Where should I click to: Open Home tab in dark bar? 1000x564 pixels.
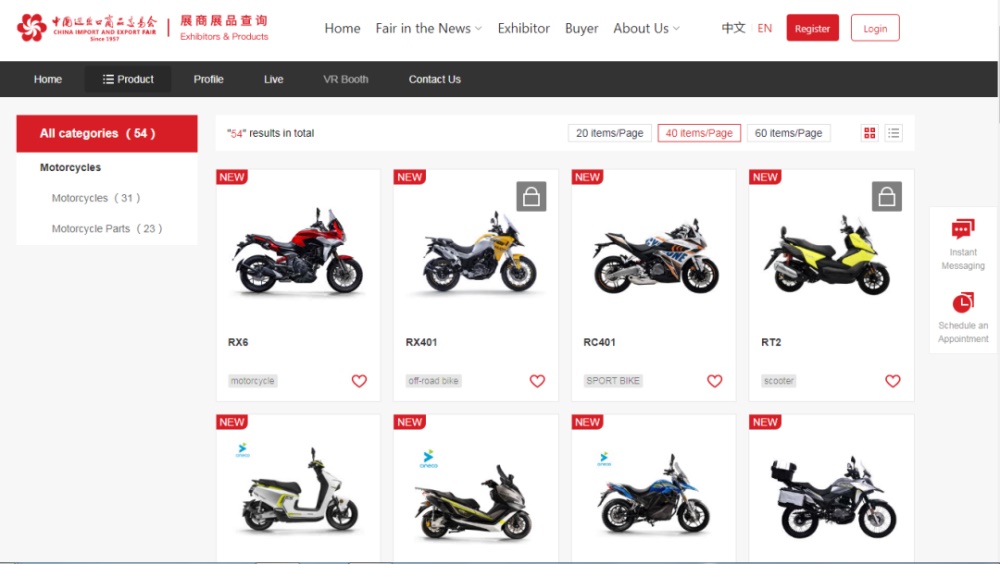(x=48, y=79)
